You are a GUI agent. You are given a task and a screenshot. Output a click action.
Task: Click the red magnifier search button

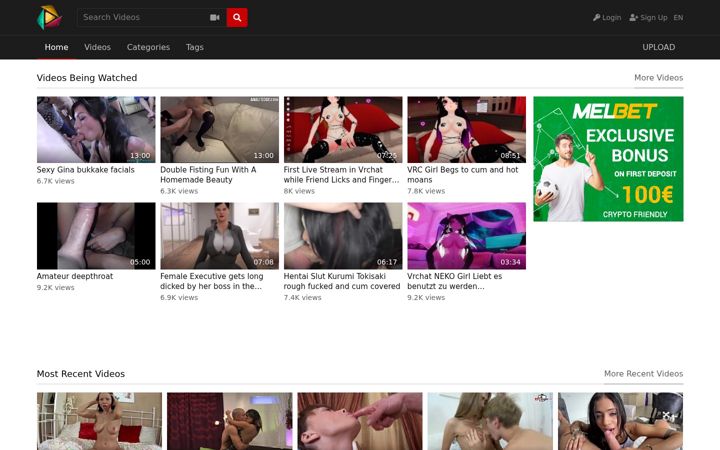pyautogui.click(x=237, y=17)
